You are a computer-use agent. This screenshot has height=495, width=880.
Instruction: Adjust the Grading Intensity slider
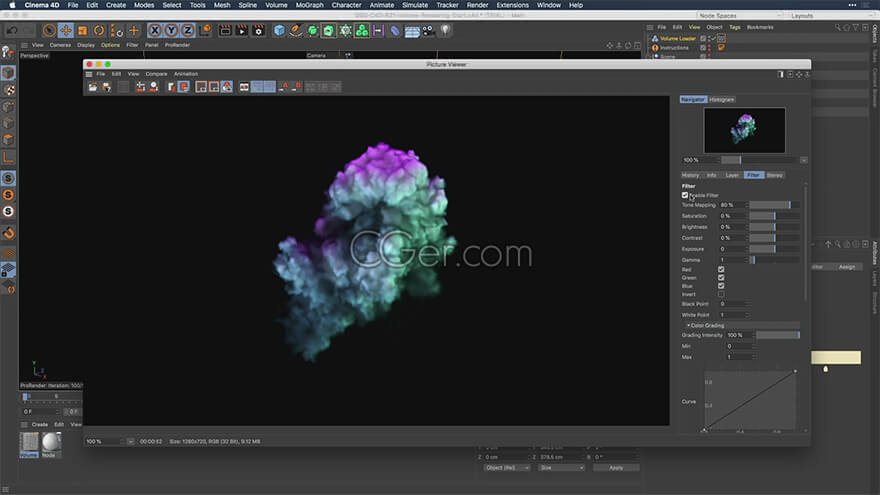pos(777,335)
